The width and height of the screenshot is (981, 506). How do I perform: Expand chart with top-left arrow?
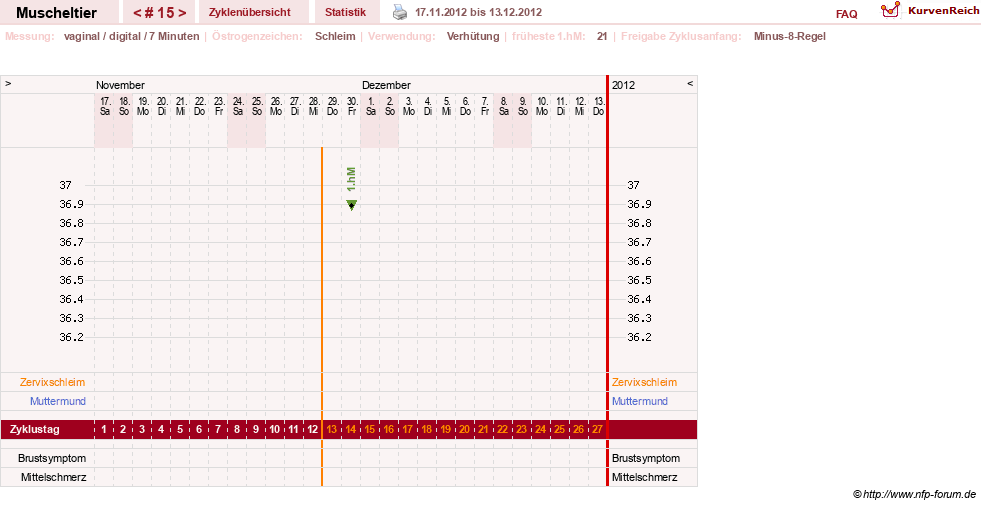pyautogui.click(x=8, y=83)
